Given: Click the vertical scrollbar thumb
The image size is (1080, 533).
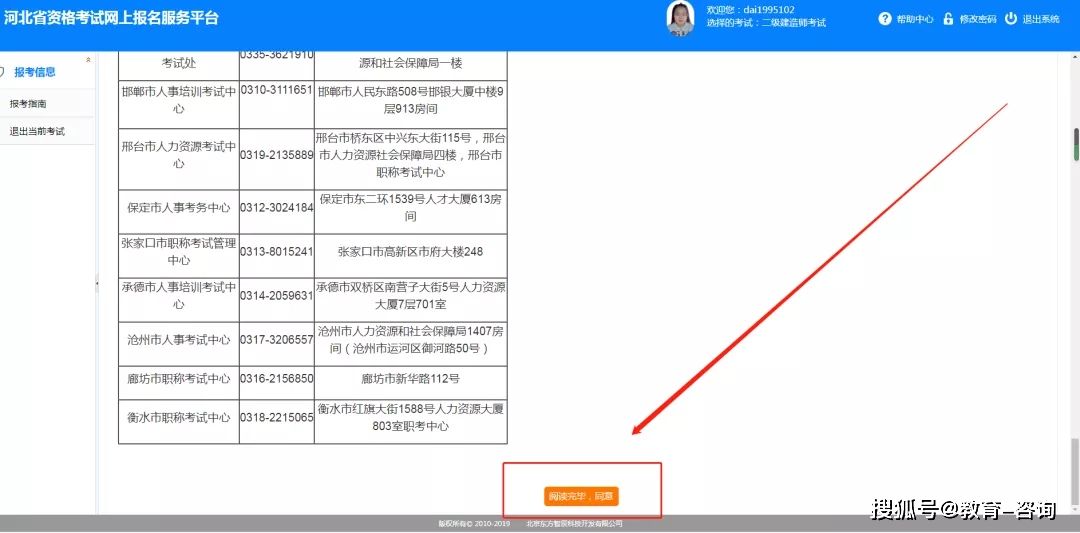Looking at the screenshot, I should [1075, 143].
